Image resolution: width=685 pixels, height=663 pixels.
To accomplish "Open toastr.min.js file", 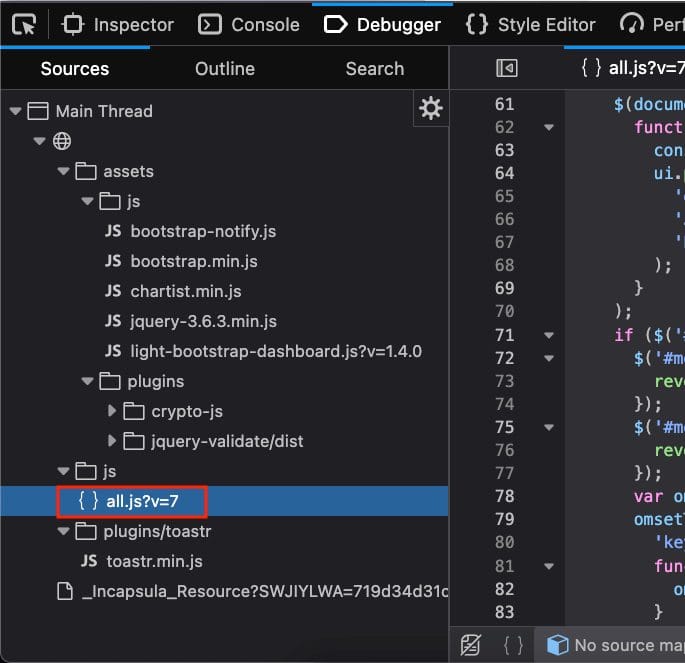I will point(154,561).
